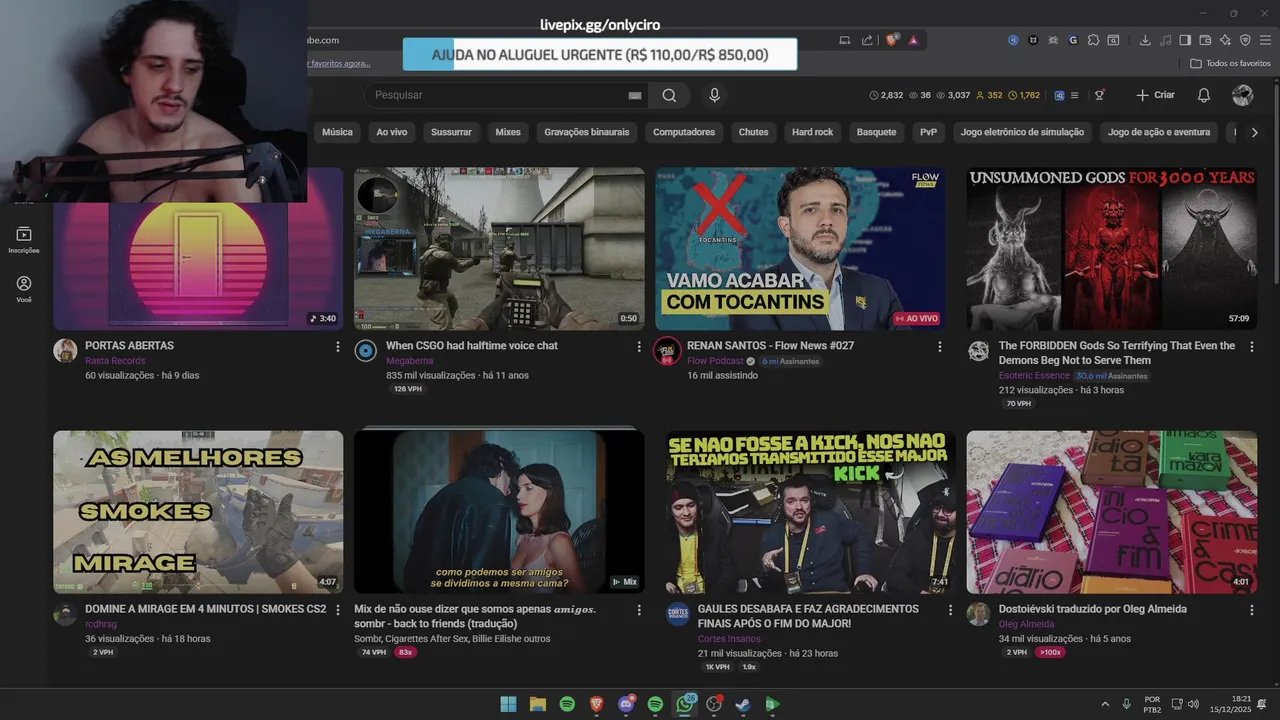This screenshot has width=1280, height=720.
Task: Toggle the Brave sidebar panel icon
Action: click(x=1185, y=40)
